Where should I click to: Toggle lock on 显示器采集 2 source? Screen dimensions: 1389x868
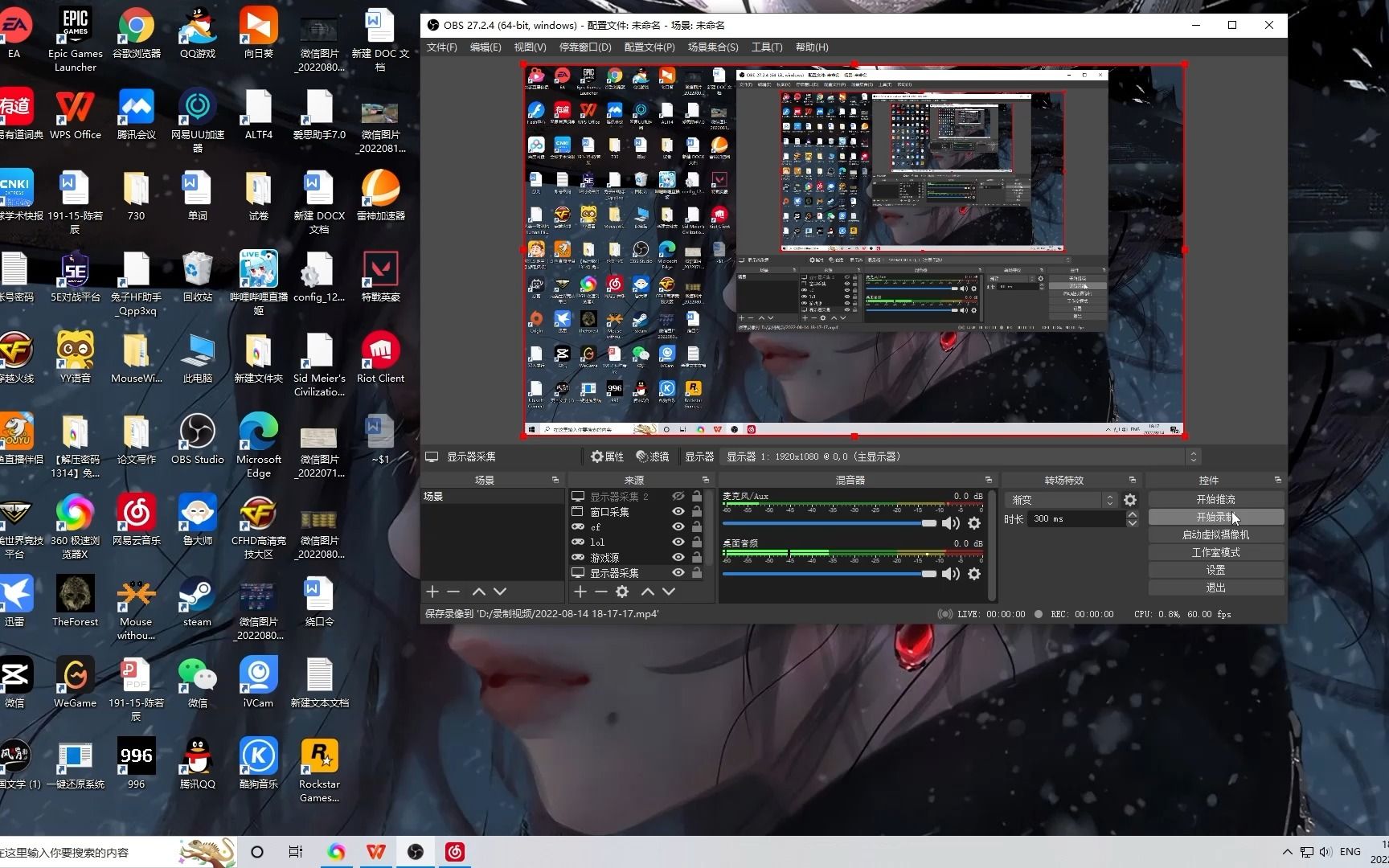coord(697,497)
